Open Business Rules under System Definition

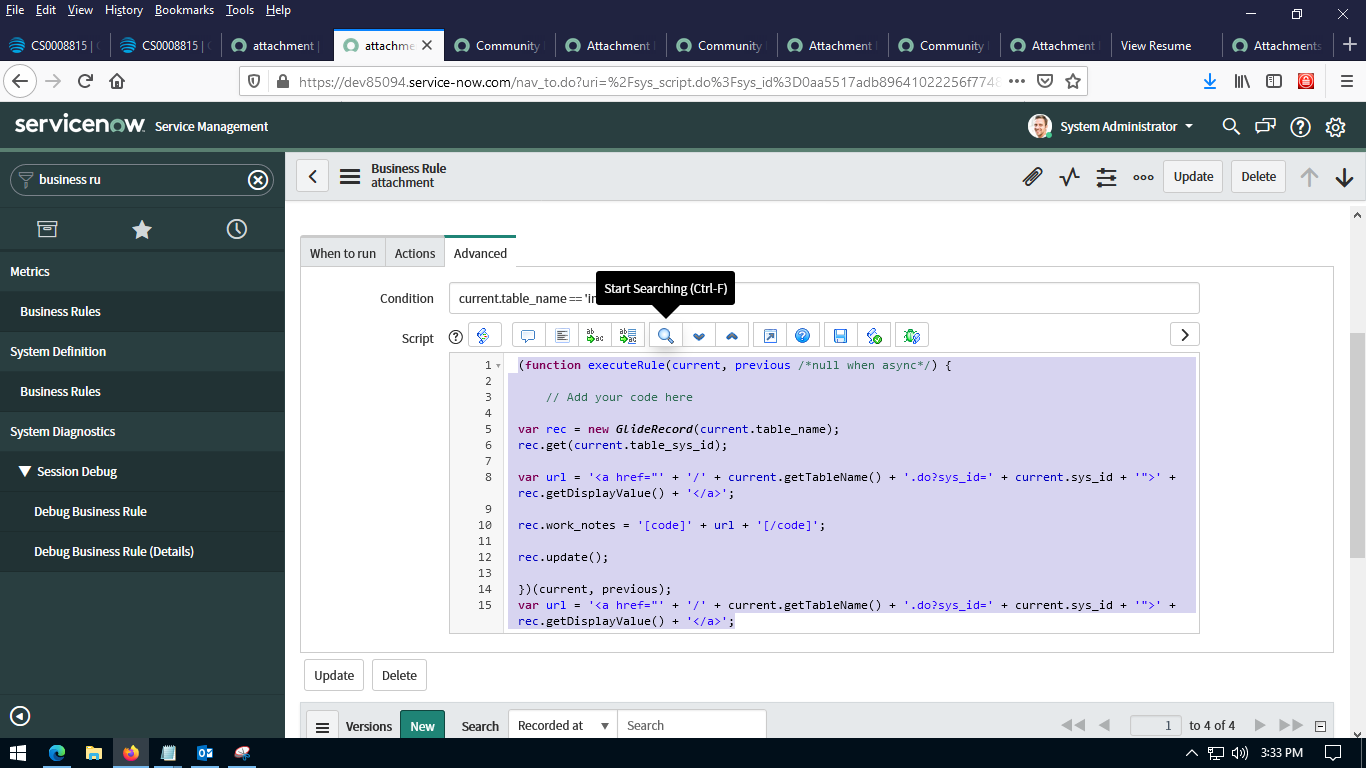(60, 391)
